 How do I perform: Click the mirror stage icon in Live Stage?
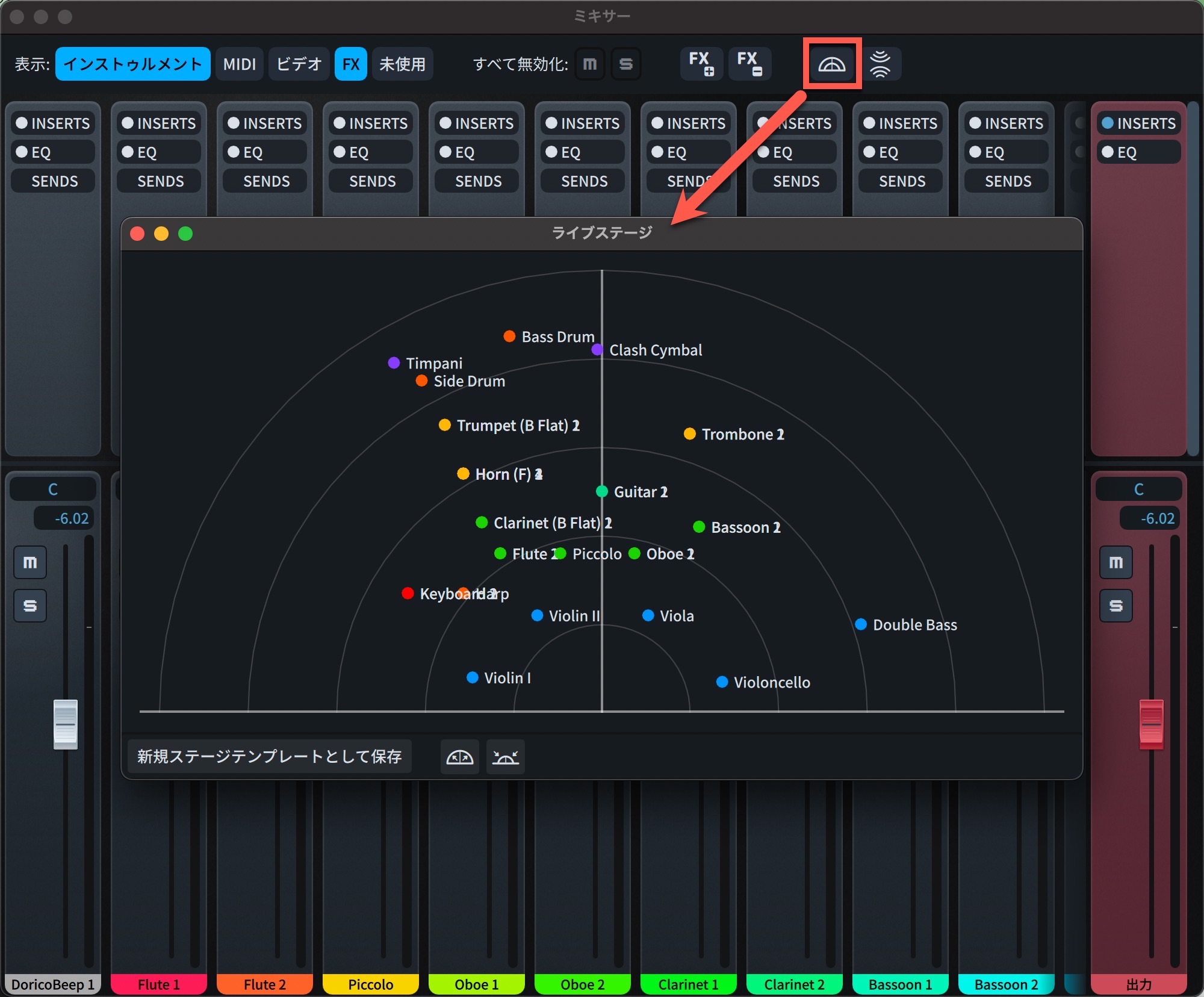[460, 757]
